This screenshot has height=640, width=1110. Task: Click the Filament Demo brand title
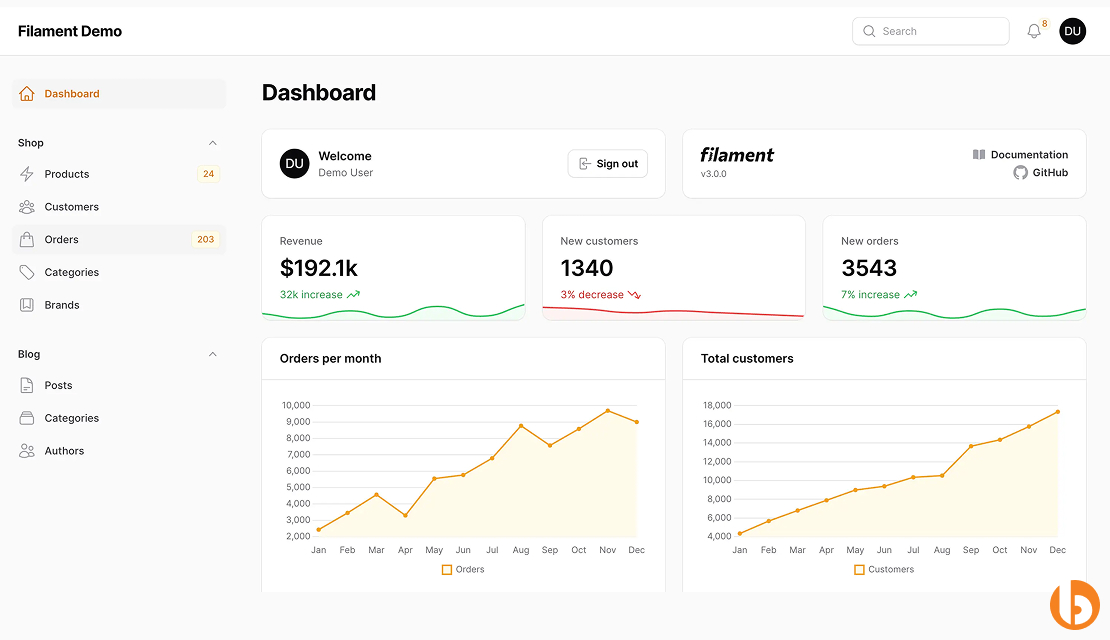(x=70, y=31)
